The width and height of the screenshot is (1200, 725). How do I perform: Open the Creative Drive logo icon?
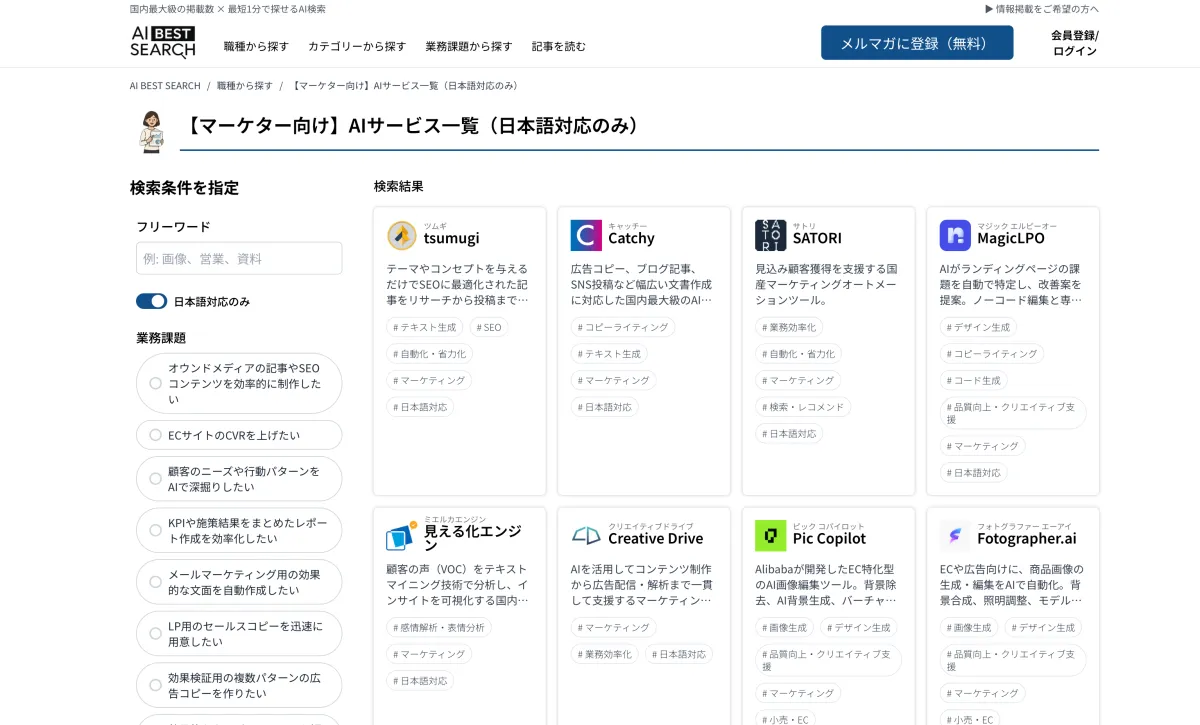click(586, 536)
